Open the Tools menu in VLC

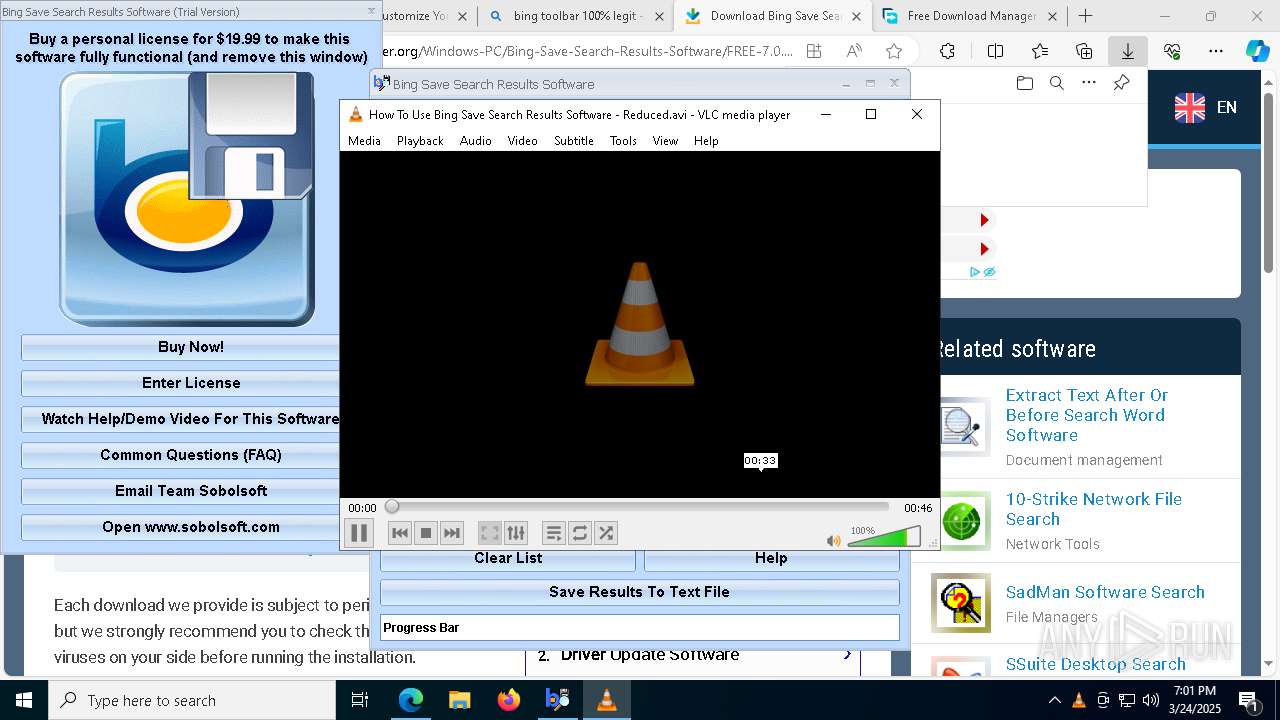click(623, 141)
